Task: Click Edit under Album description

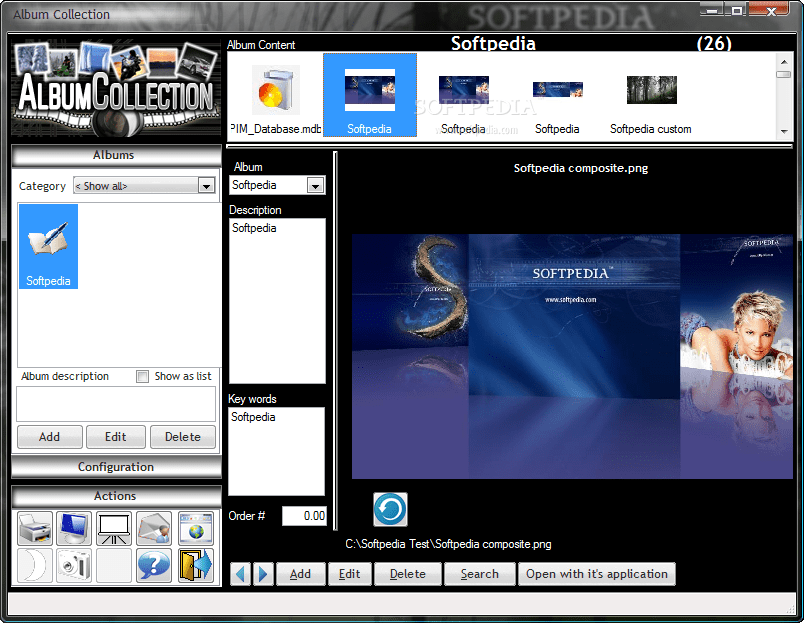Action: point(116,437)
